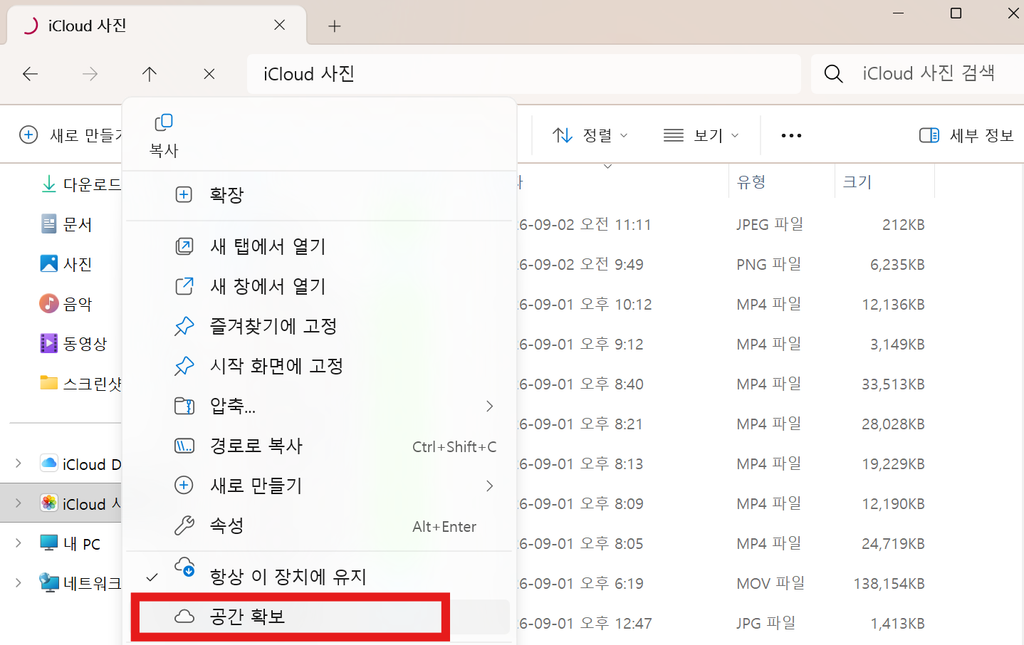Expand the 내 PC tree node
The image size is (1024, 645).
click(18, 543)
